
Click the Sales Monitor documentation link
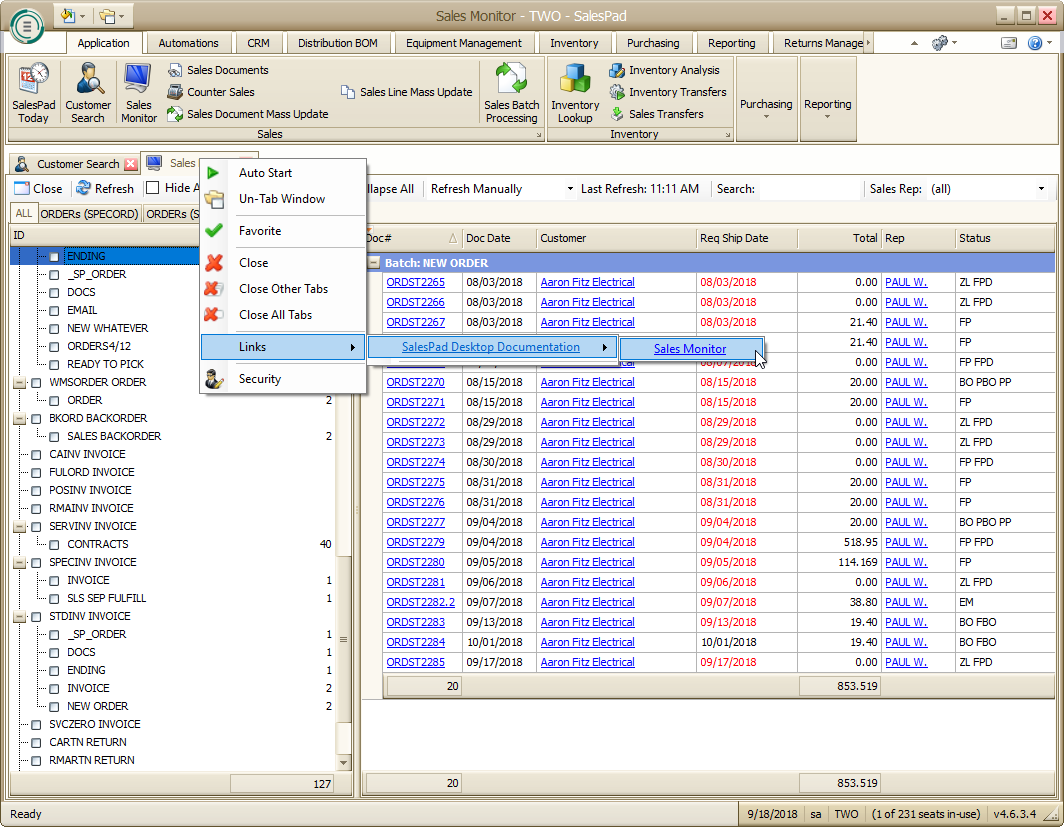(690, 349)
